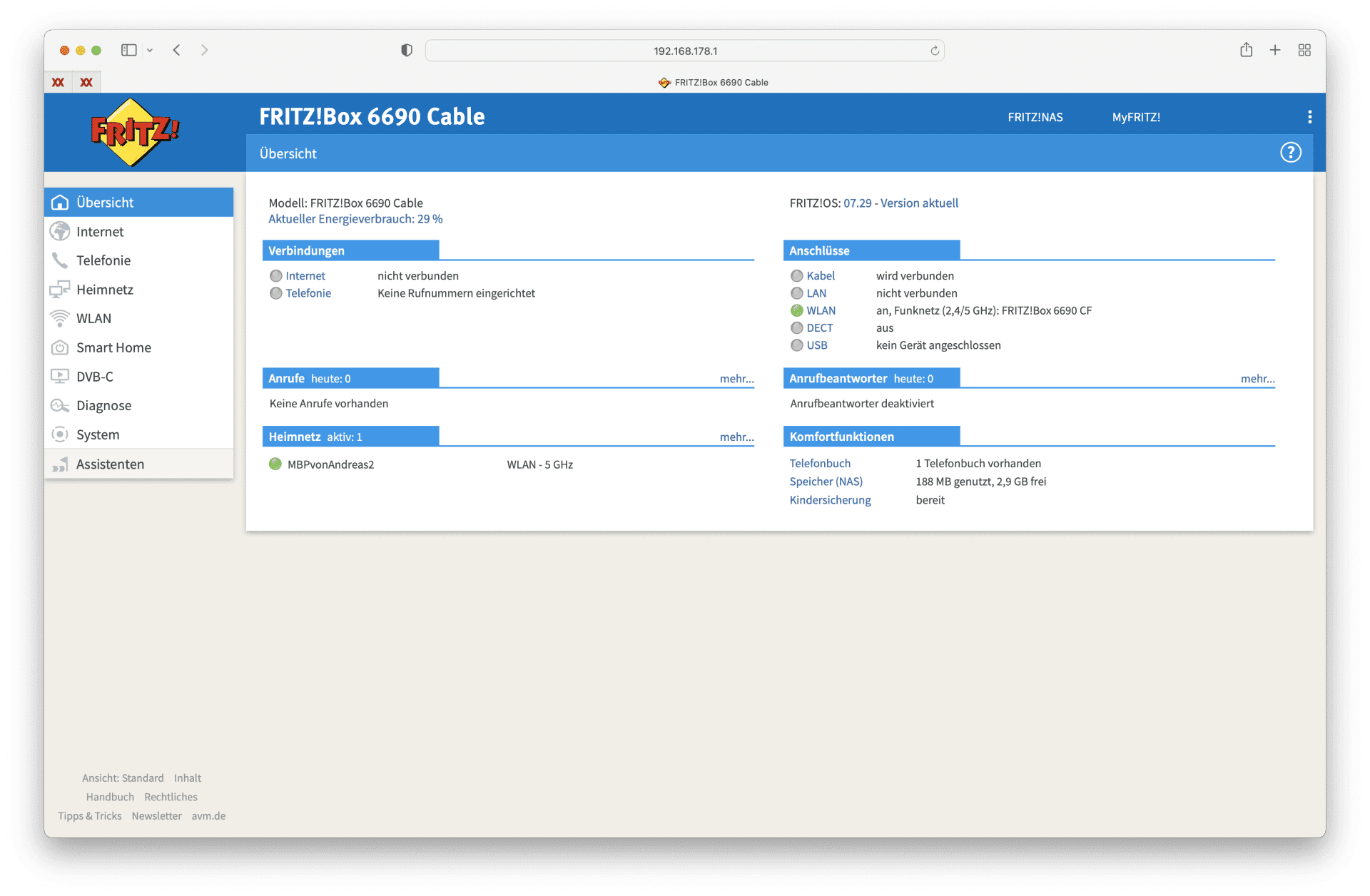Screen dimensions: 1370x896
Task: Show Safari tab overview grid icon
Action: pyautogui.click(x=1304, y=50)
